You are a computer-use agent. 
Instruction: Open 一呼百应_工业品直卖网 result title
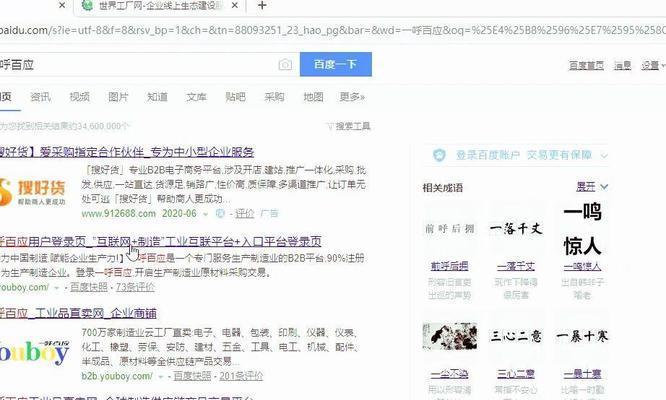pyautogui.click(x=78, y=313)
